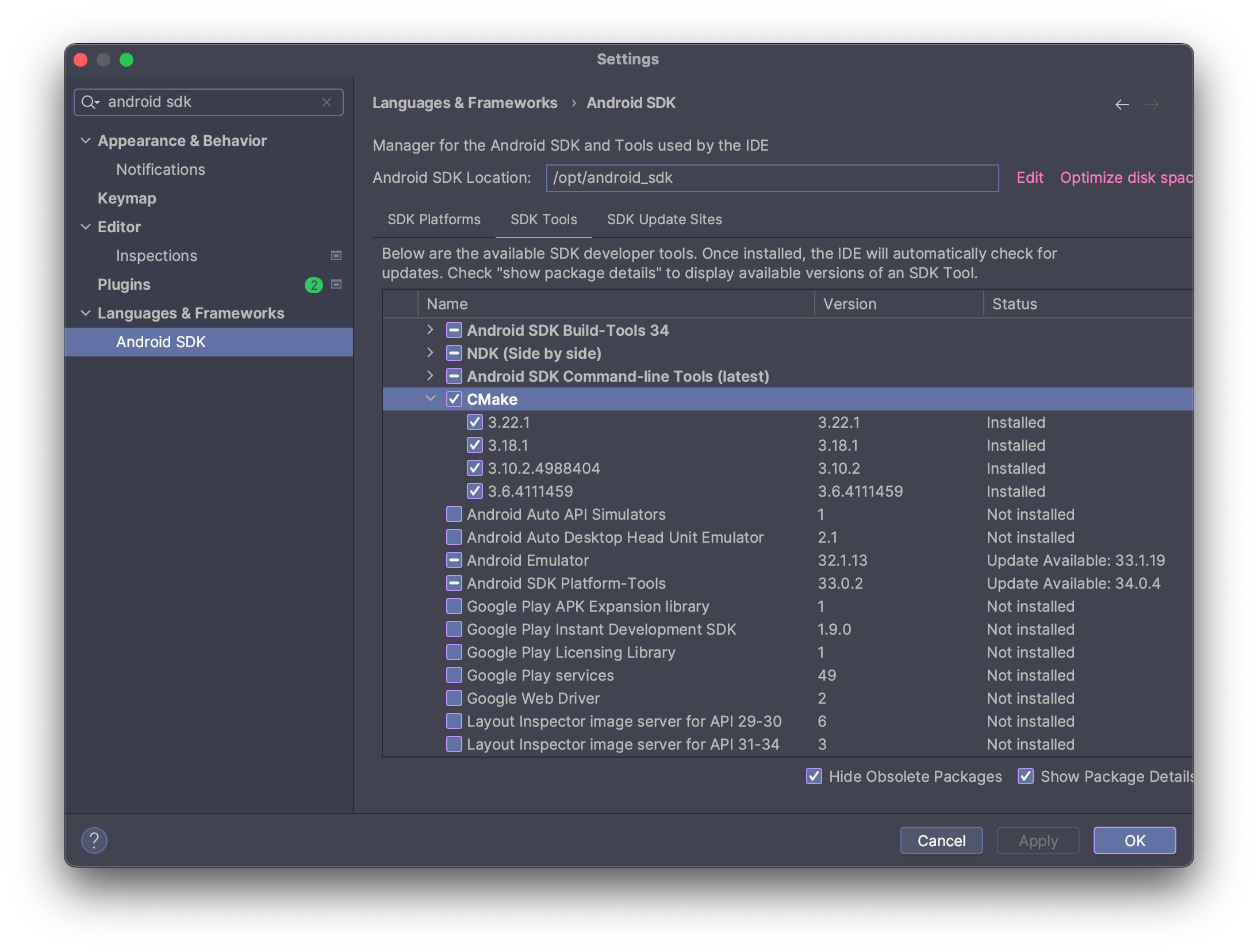Expand Android SDK Build-Tools 34
Image resolution: width=1258 pixels, height=952 pixels.
click(x=430, y=329)
